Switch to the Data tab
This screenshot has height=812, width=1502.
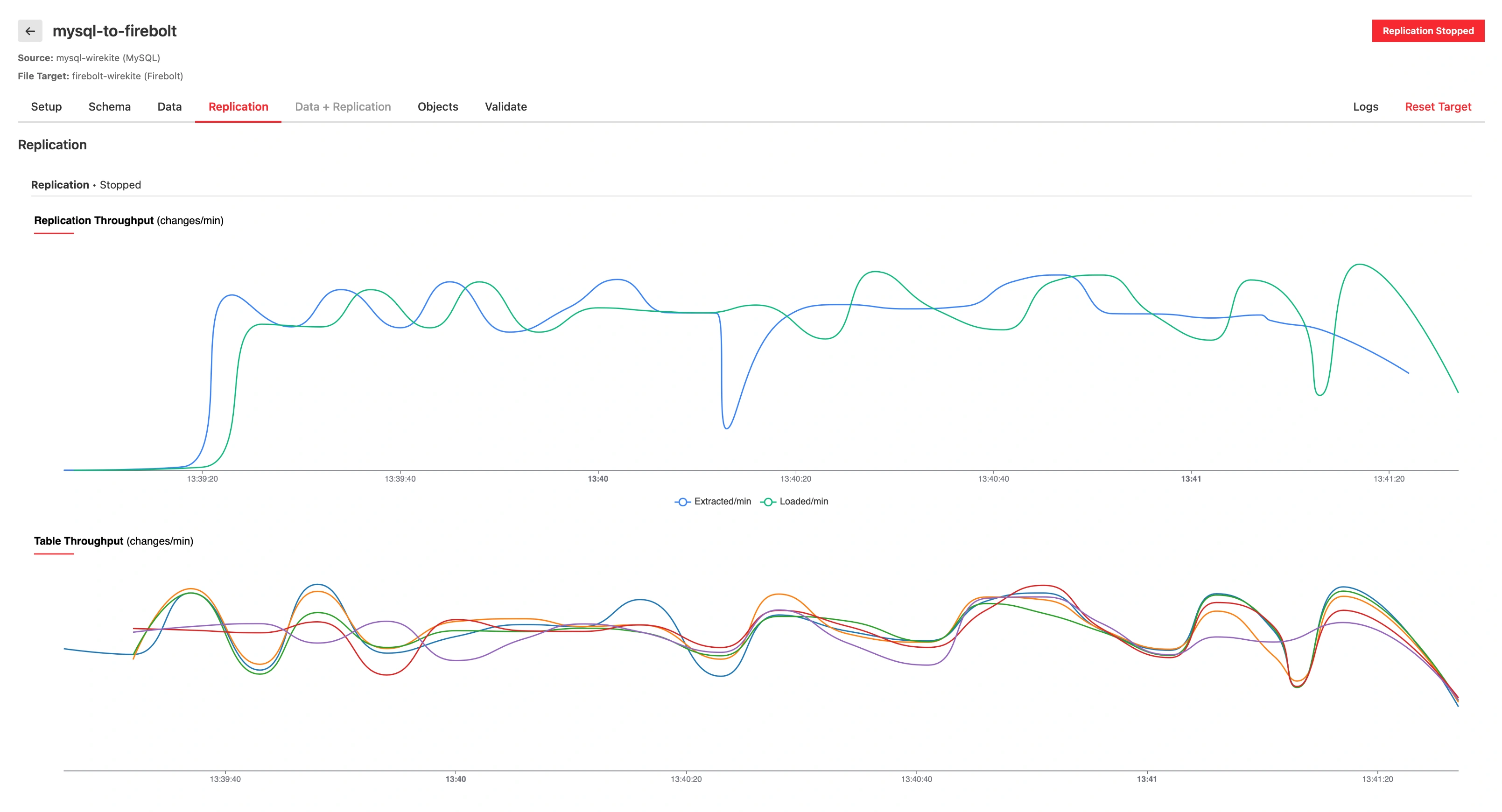pyautogui.click(x=170, y=107)
